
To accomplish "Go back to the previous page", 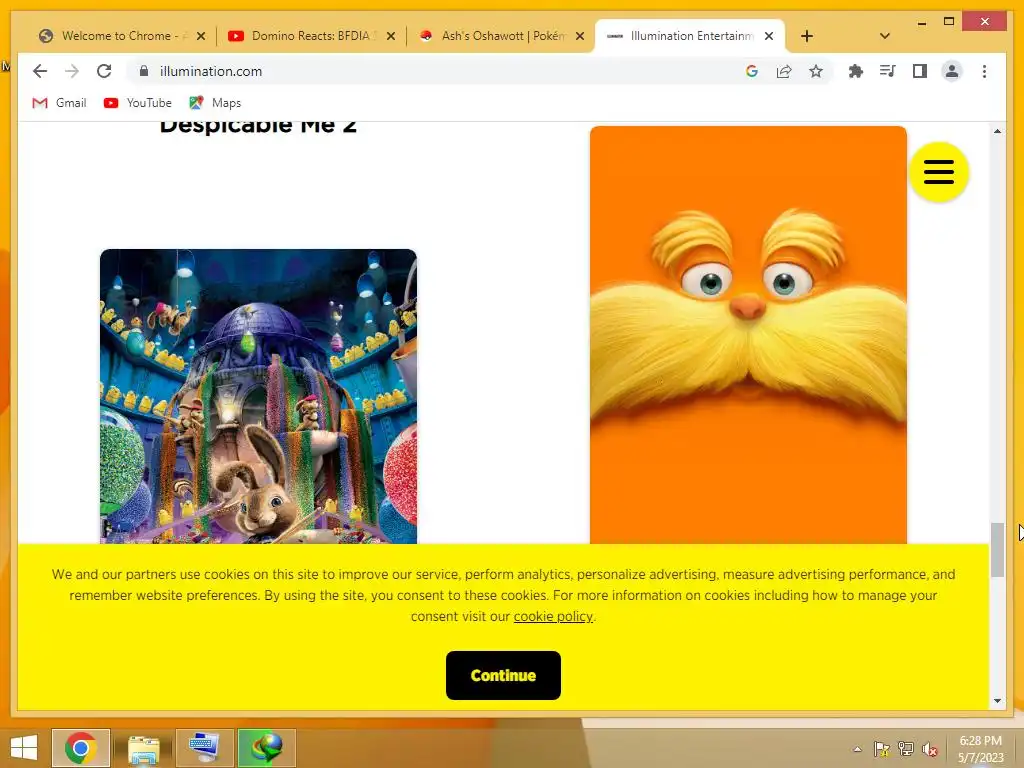I will (x=40, y=71).
